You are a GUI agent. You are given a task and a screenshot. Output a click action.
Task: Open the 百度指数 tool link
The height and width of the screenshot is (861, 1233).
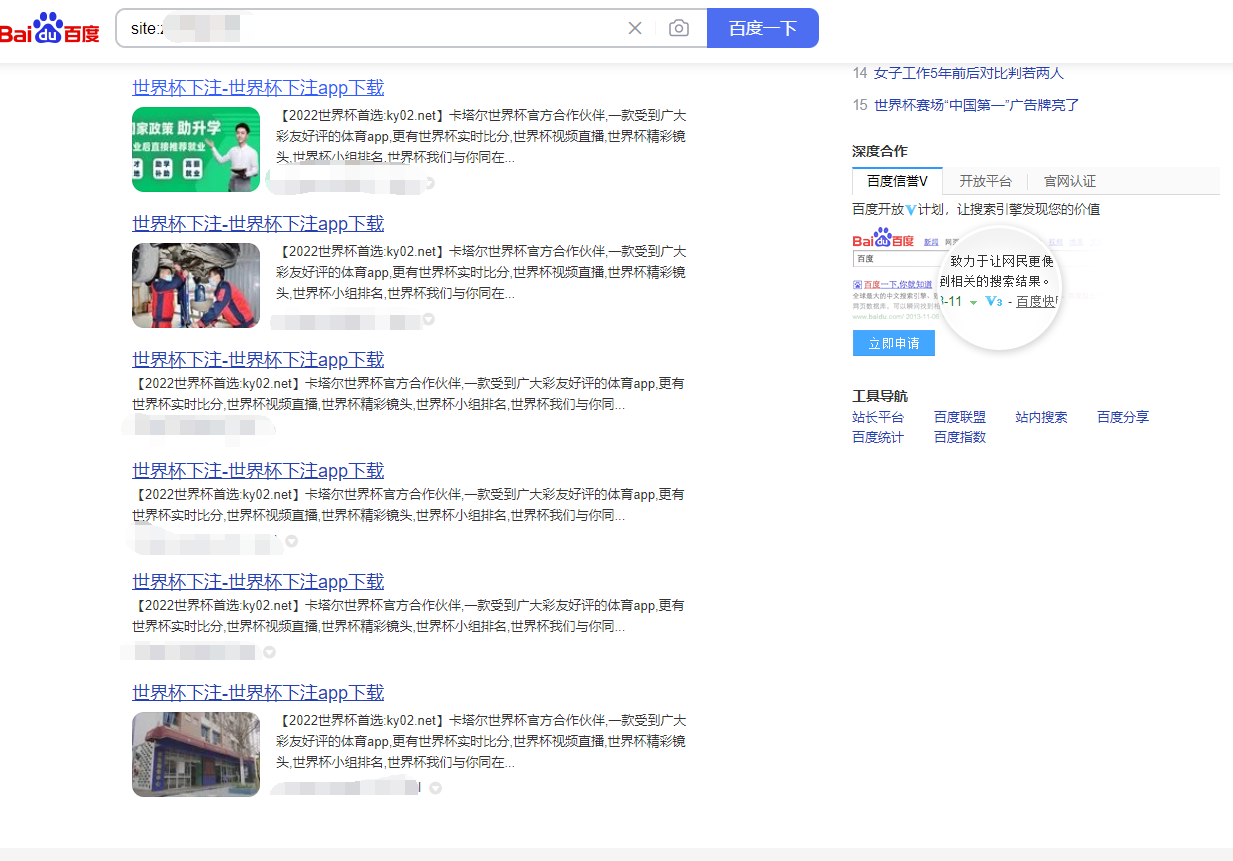960,437
